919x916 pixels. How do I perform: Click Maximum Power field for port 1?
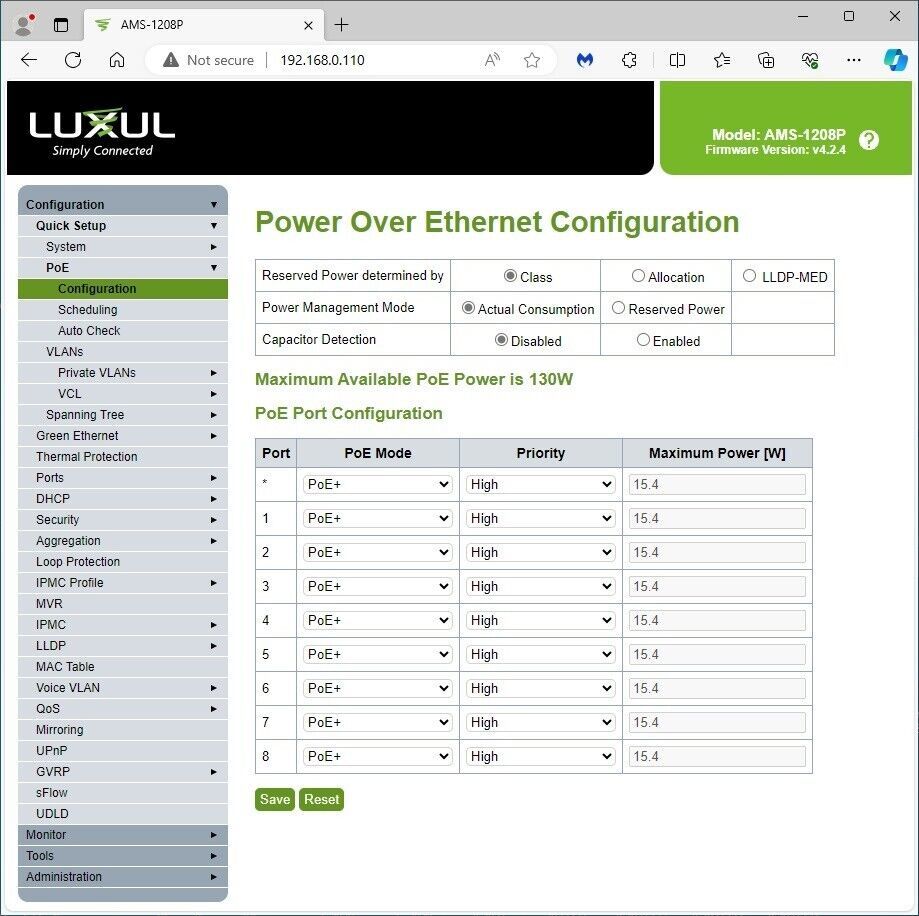[x=717, y=519]
